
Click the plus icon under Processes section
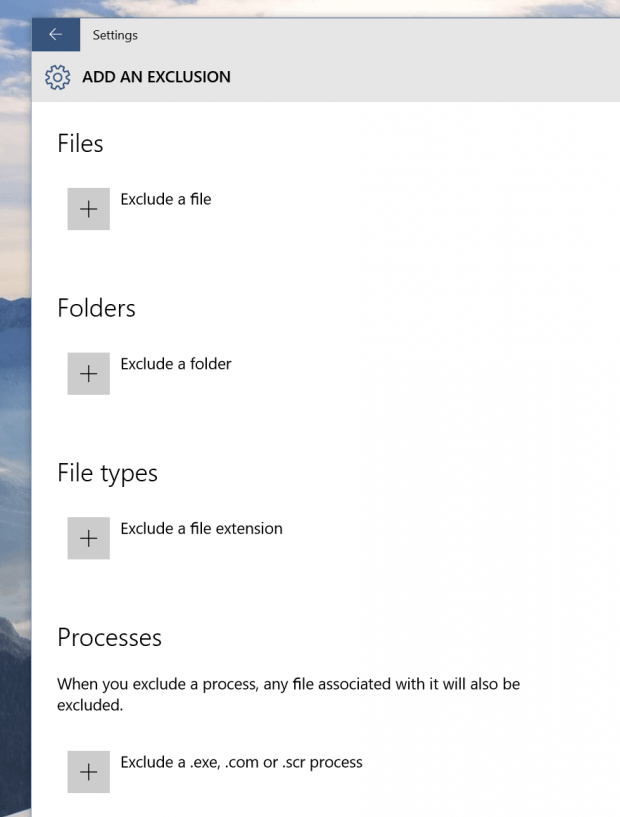click(88, 772)
